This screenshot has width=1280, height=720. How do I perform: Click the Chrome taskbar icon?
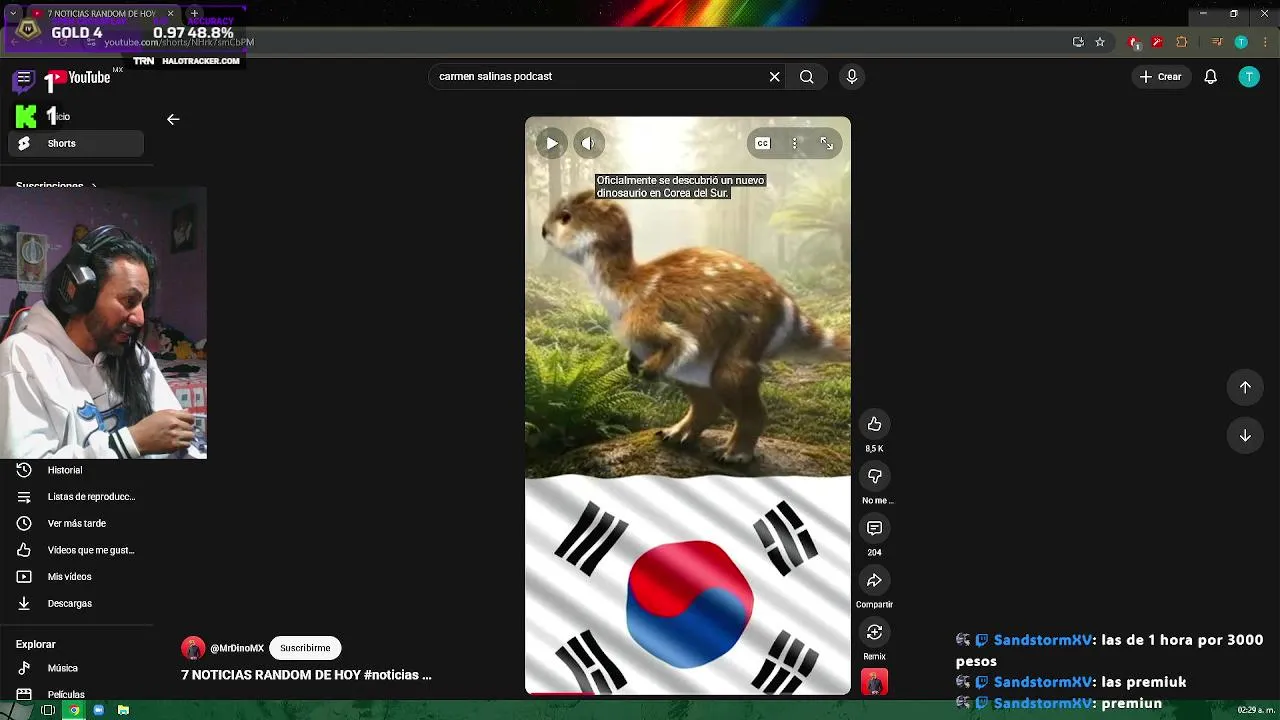[73, 710]
